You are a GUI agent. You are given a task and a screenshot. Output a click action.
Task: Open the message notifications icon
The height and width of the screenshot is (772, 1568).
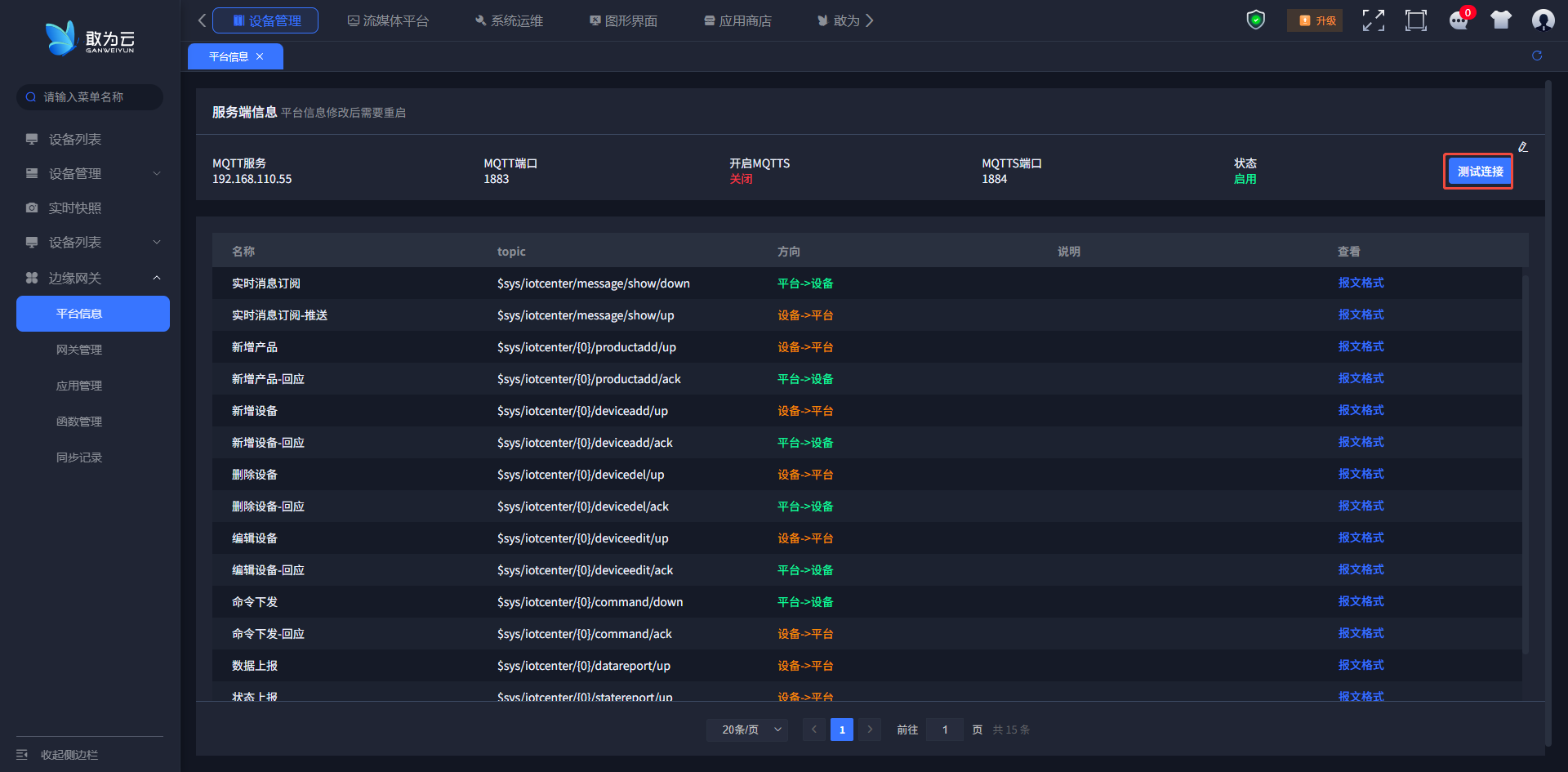point(1459,20)
